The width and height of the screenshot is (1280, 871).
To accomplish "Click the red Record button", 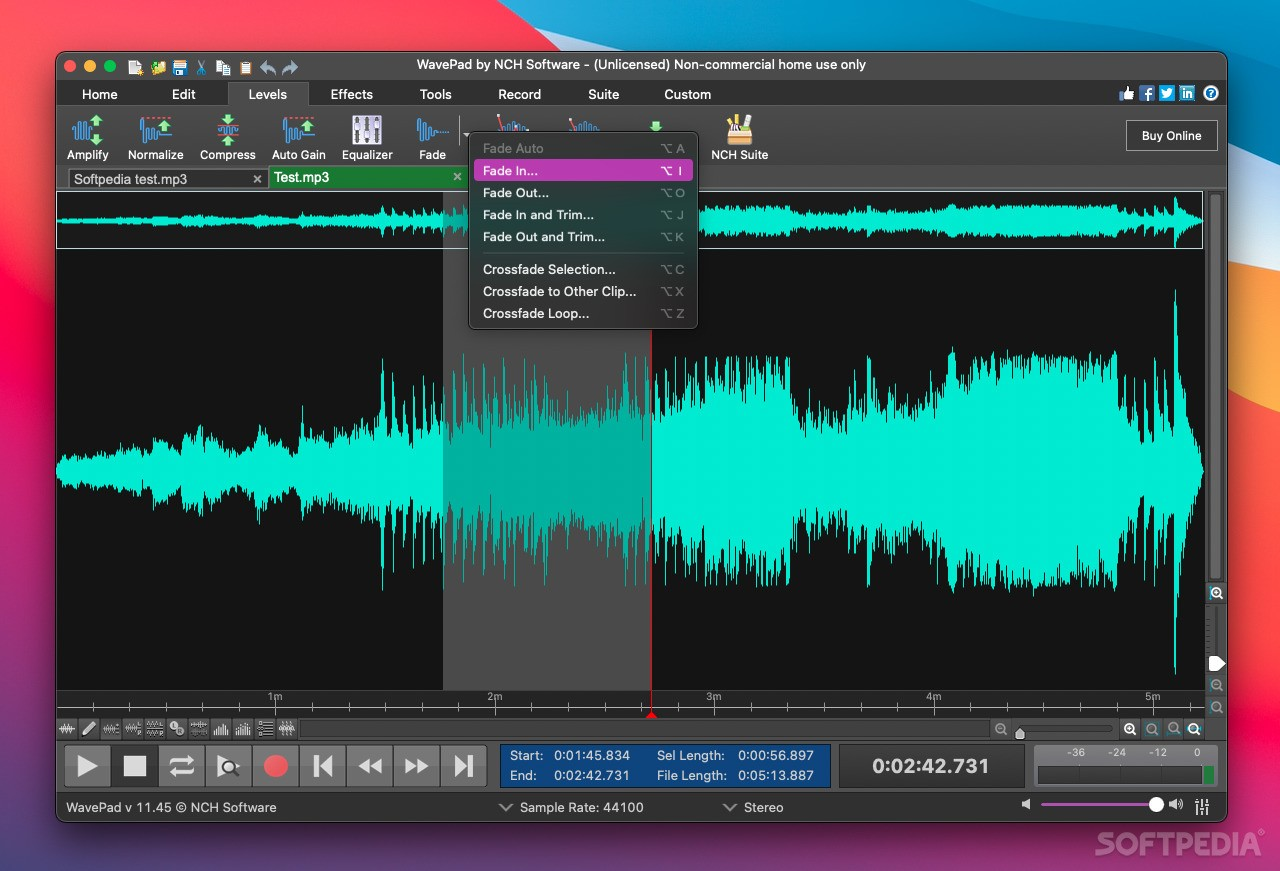I will click(x=276, y=766).
